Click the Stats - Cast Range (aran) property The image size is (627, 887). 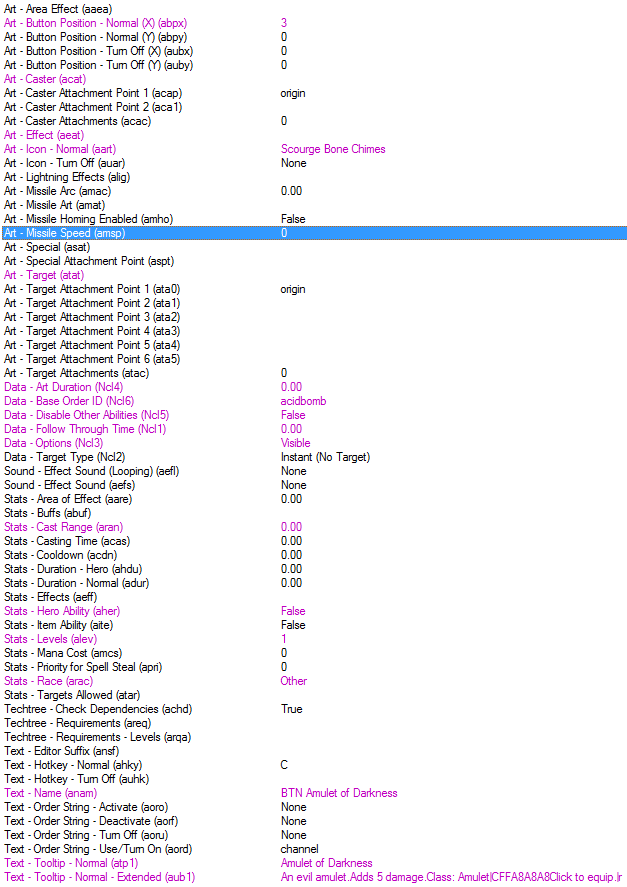(63, 527)
